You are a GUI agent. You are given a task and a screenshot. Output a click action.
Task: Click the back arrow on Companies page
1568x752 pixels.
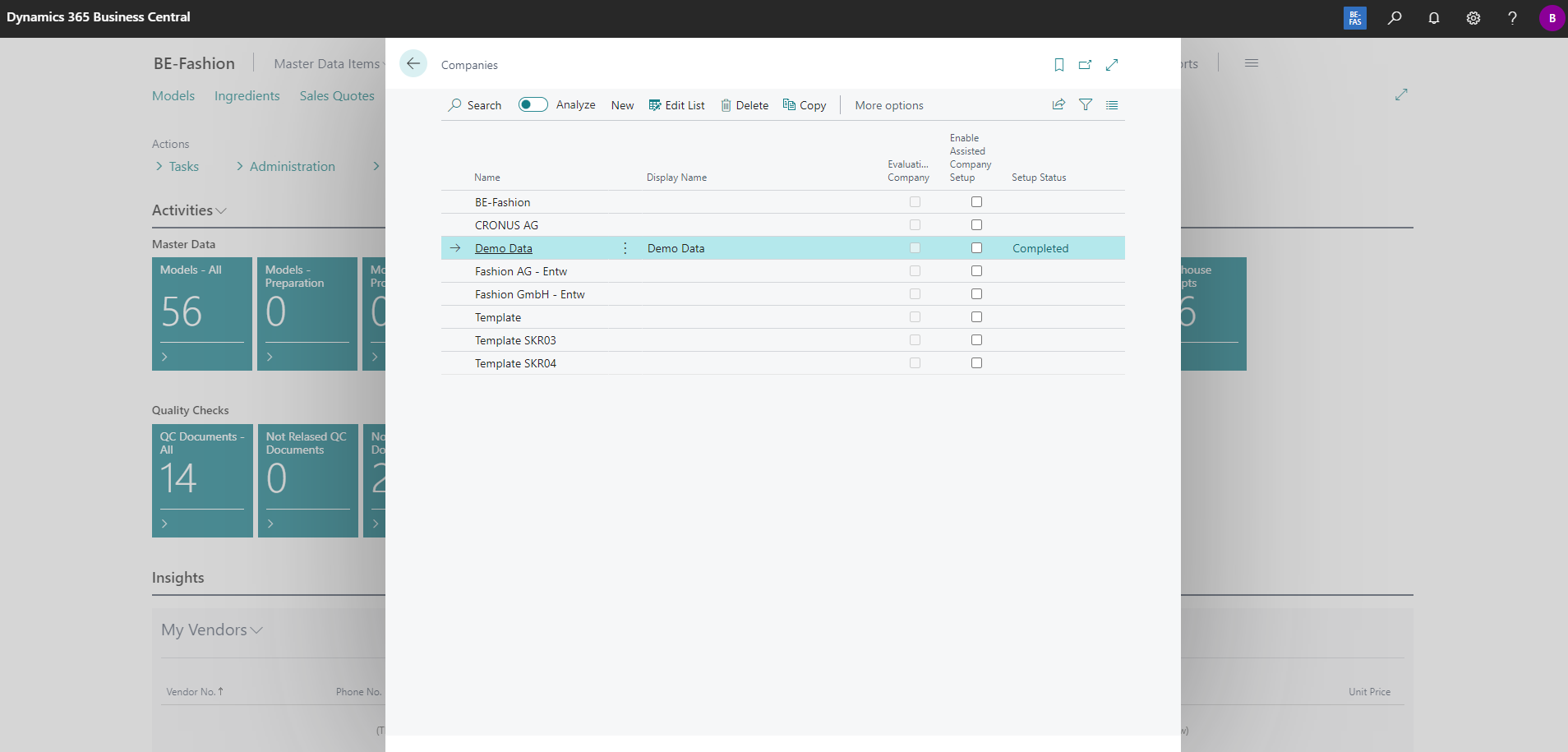coord(413,63)
